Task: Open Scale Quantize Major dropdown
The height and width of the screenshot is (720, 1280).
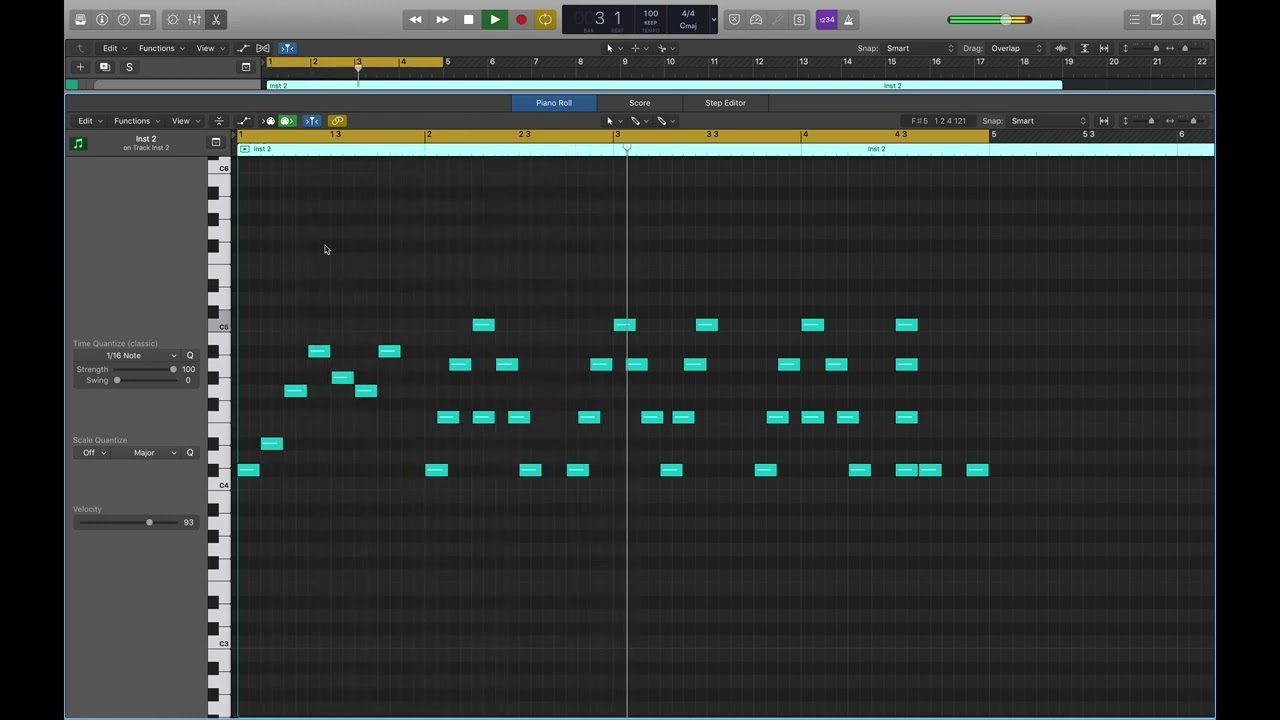Action: tap(147, 453)
